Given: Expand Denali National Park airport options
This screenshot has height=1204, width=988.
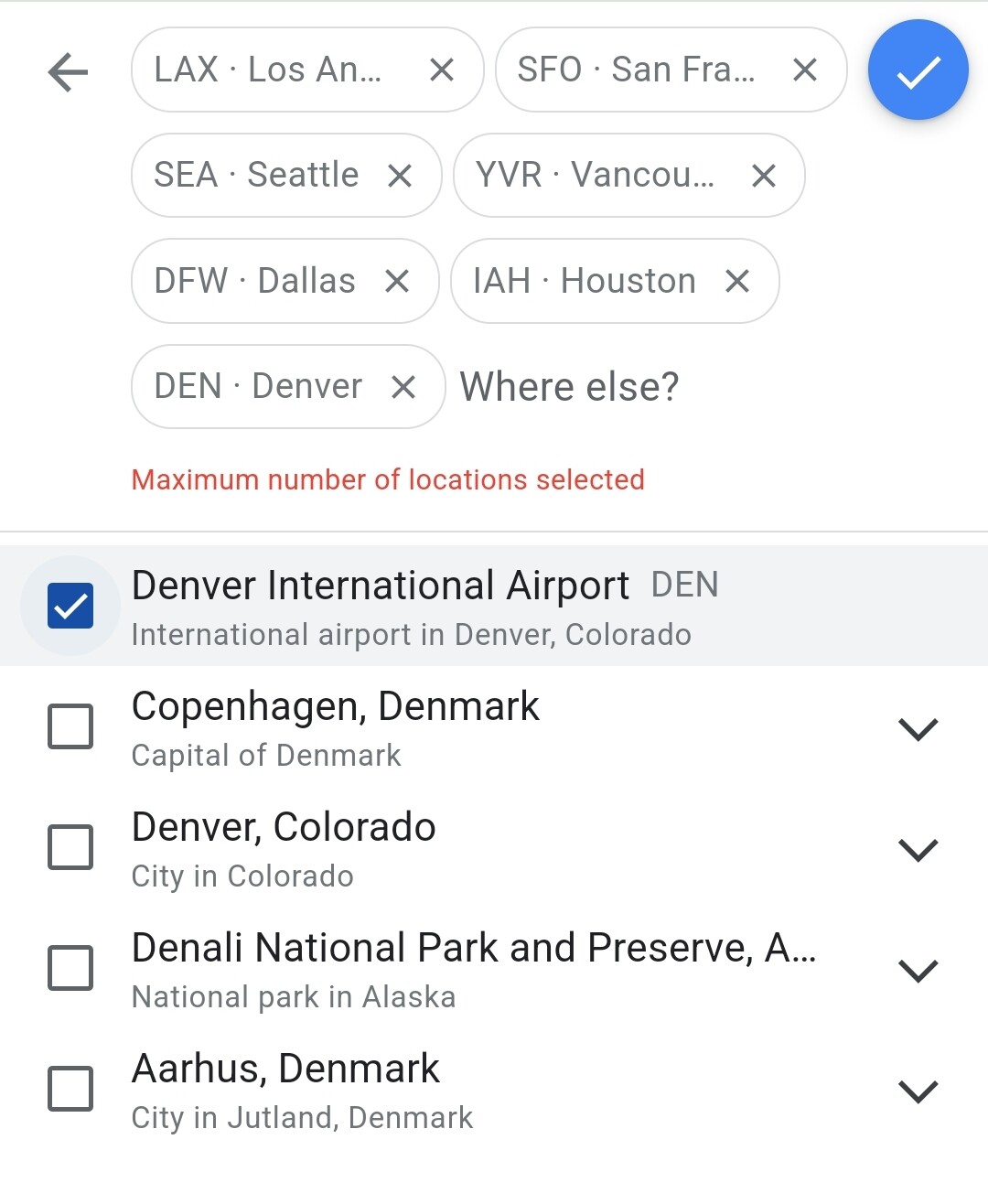Looking at the screenshot, I should (x=918, y=971).
